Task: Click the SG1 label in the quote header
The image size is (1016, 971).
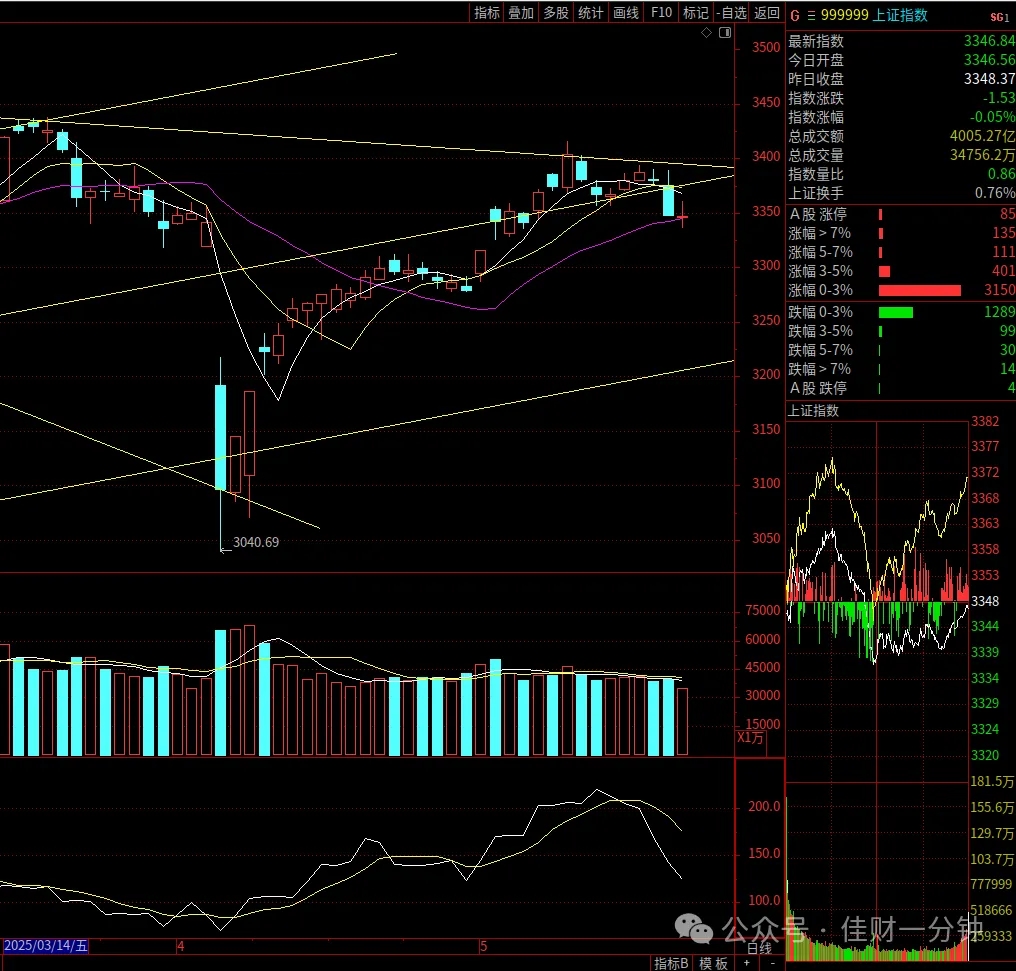Action: [x=1000, y=17]
